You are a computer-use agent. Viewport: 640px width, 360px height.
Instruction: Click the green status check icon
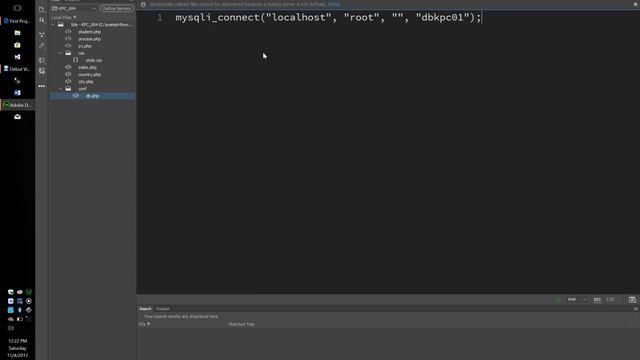coord(558,300)
